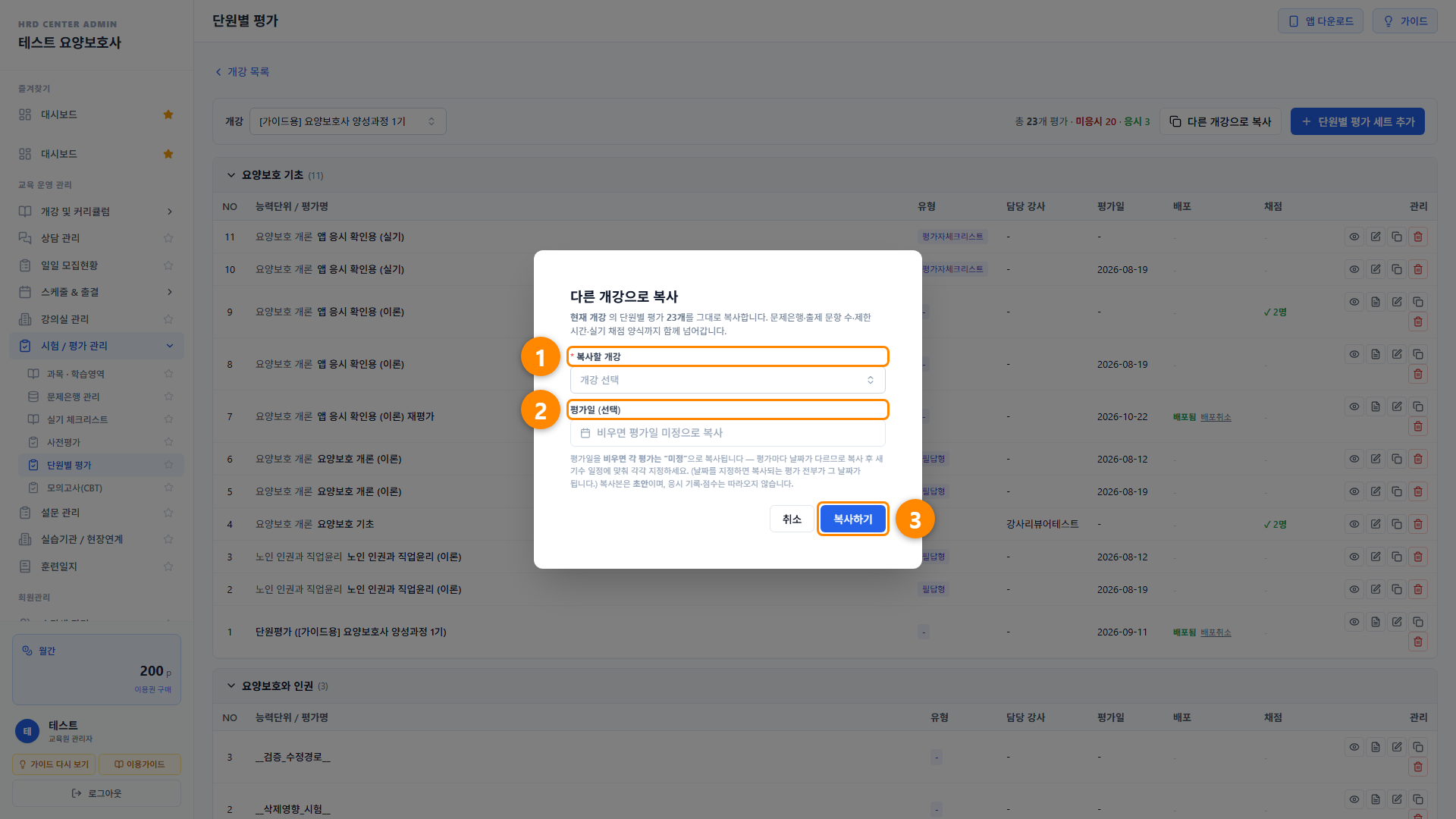
Task: Click the 다른 개강으로 복사 button
Action: pos(1220,121)
